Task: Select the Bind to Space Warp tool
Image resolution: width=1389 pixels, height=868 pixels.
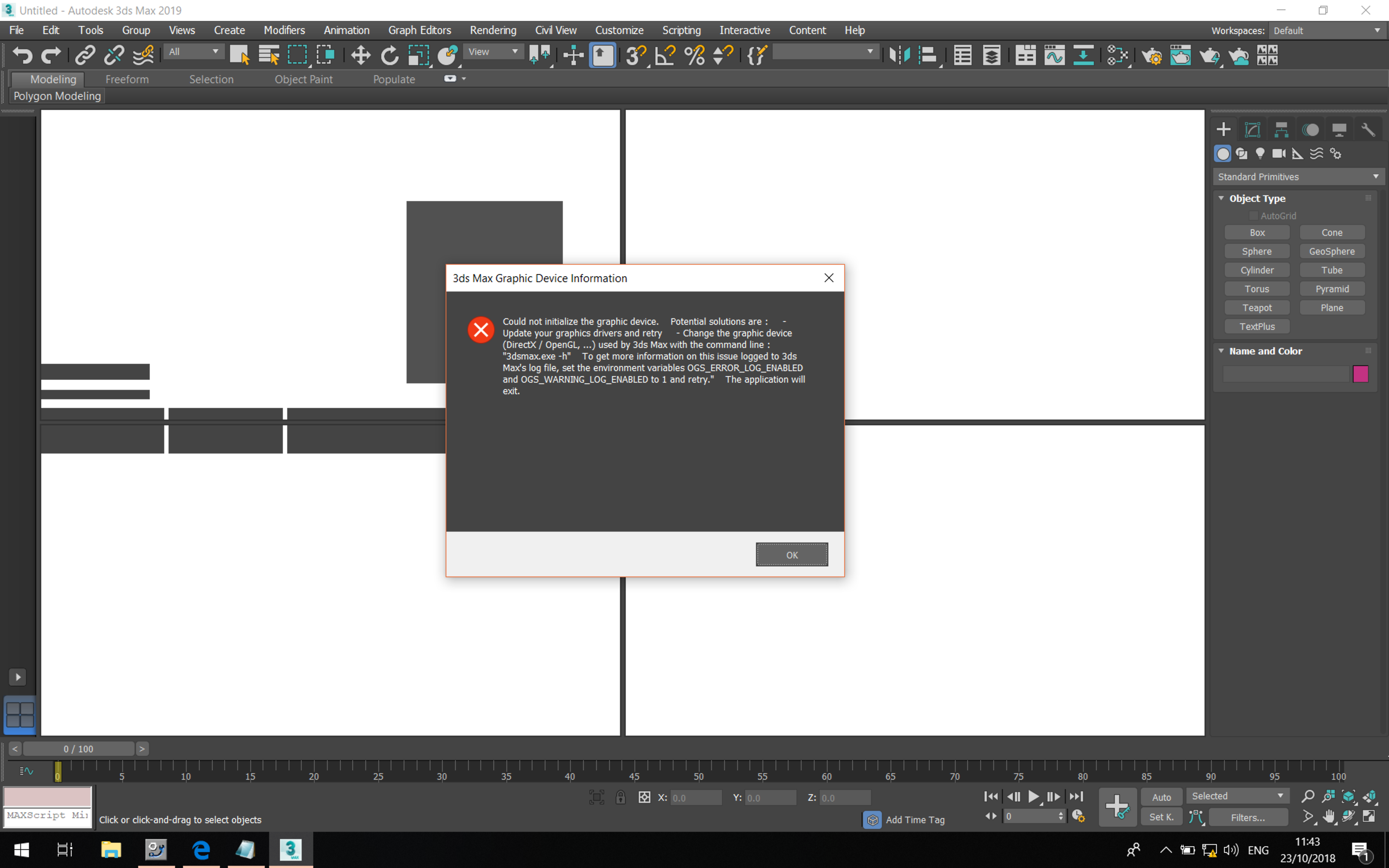Action: click(x=143, y=55)
